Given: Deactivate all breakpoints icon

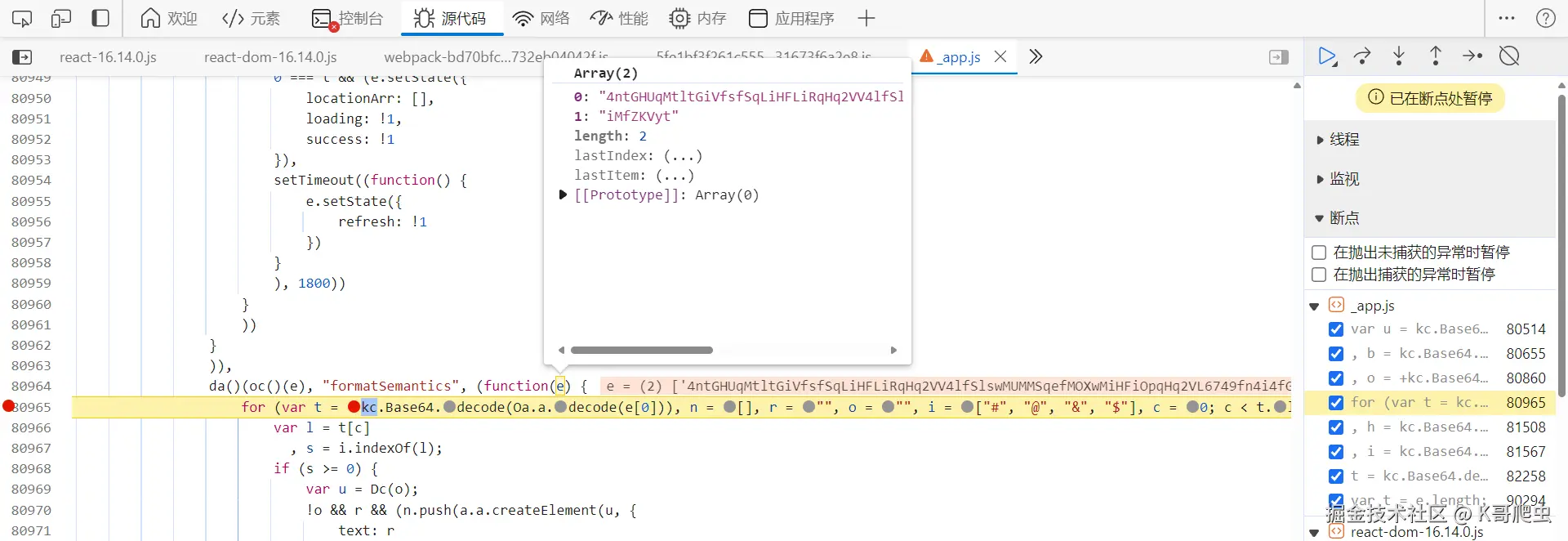Looking at the screenshot, I should (x=1509, y=56).
